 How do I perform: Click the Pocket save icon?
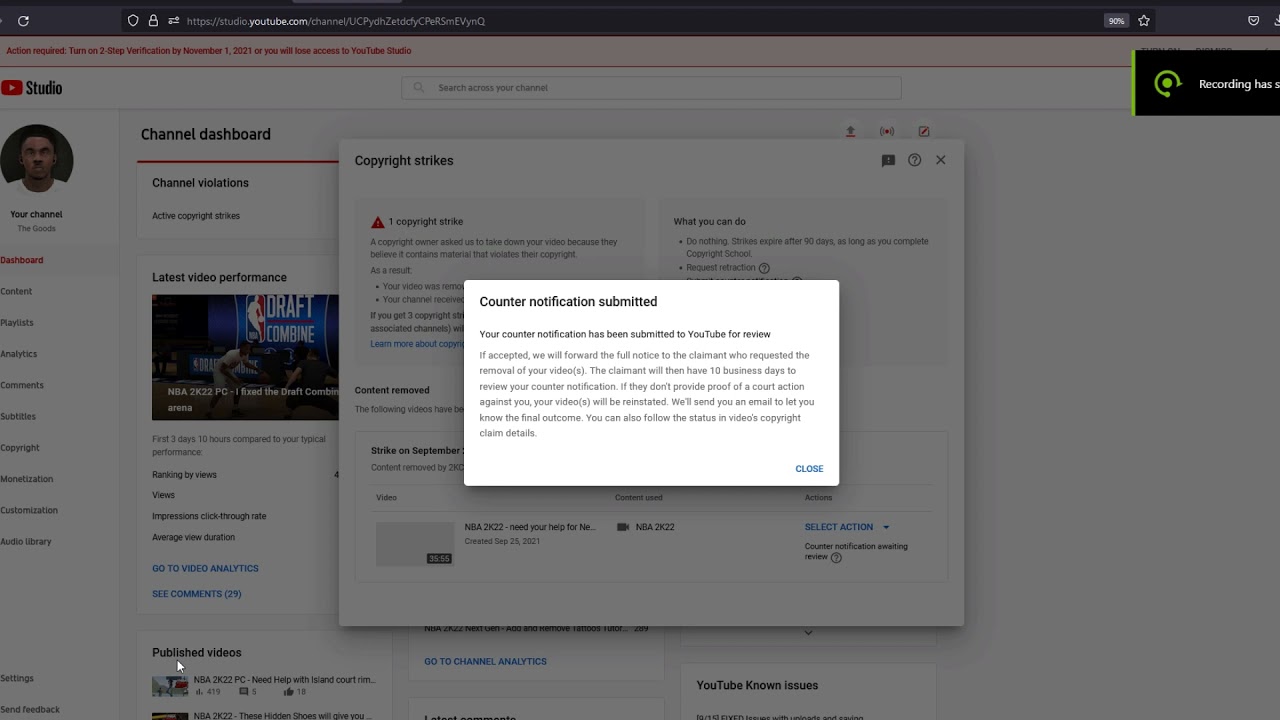(1253, 20)
